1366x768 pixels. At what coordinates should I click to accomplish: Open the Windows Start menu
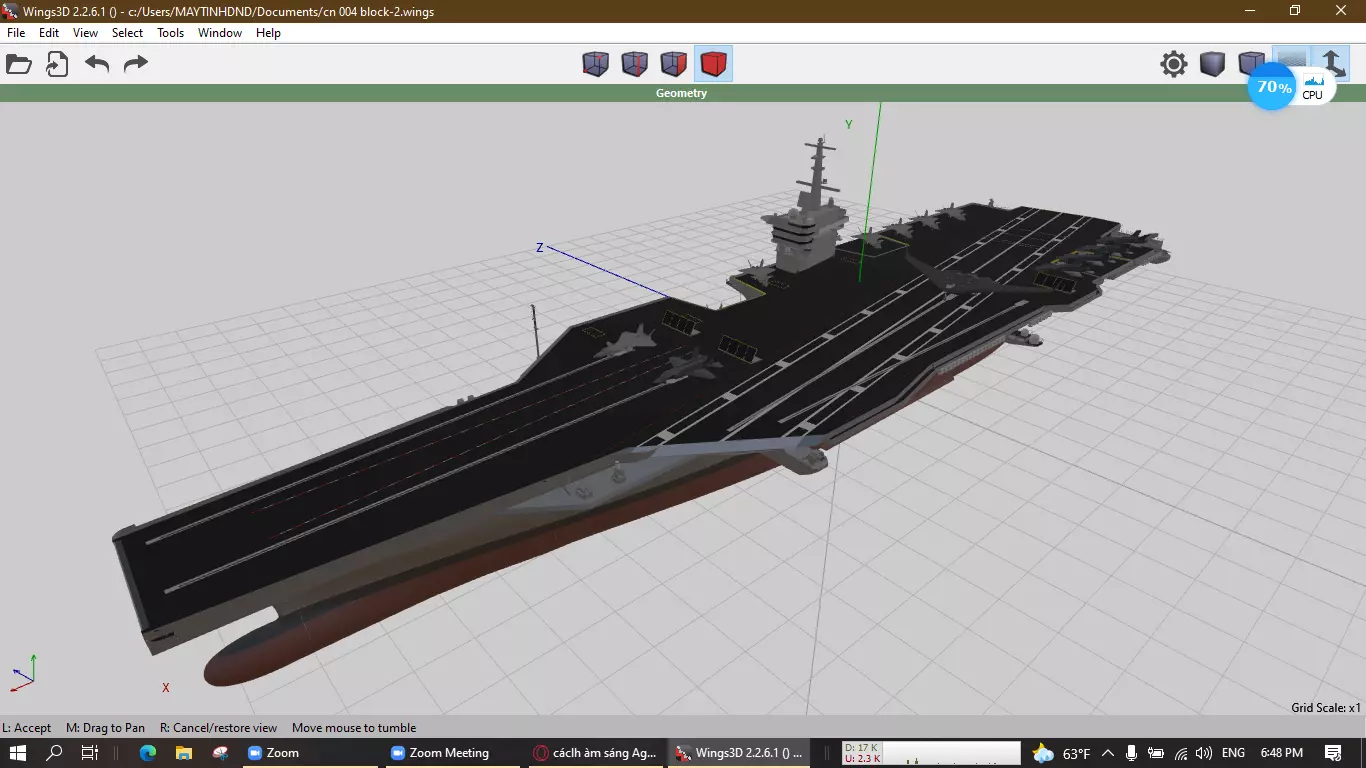coord(18,753)
